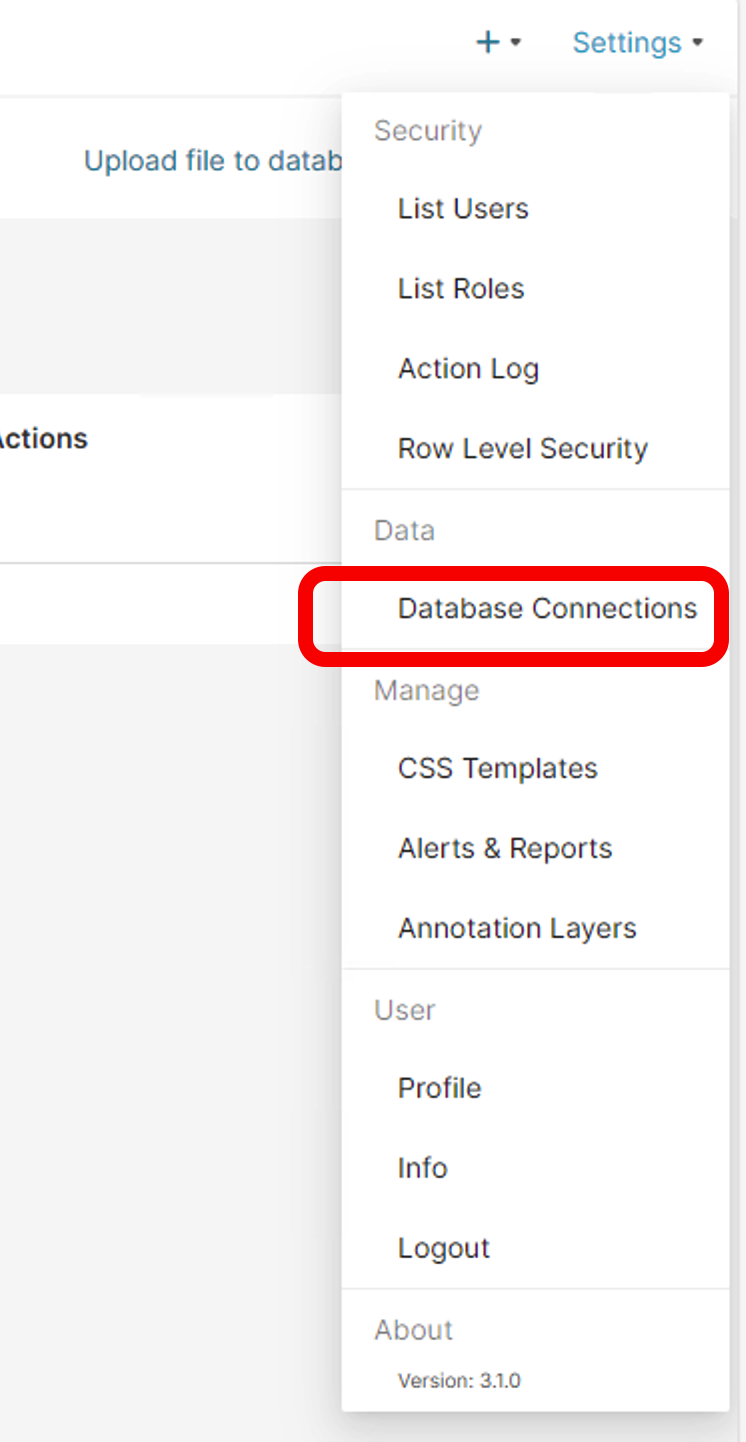Screen dimensions: 746x1442
Task: Click the About section heading
Action: [413, 1330]
